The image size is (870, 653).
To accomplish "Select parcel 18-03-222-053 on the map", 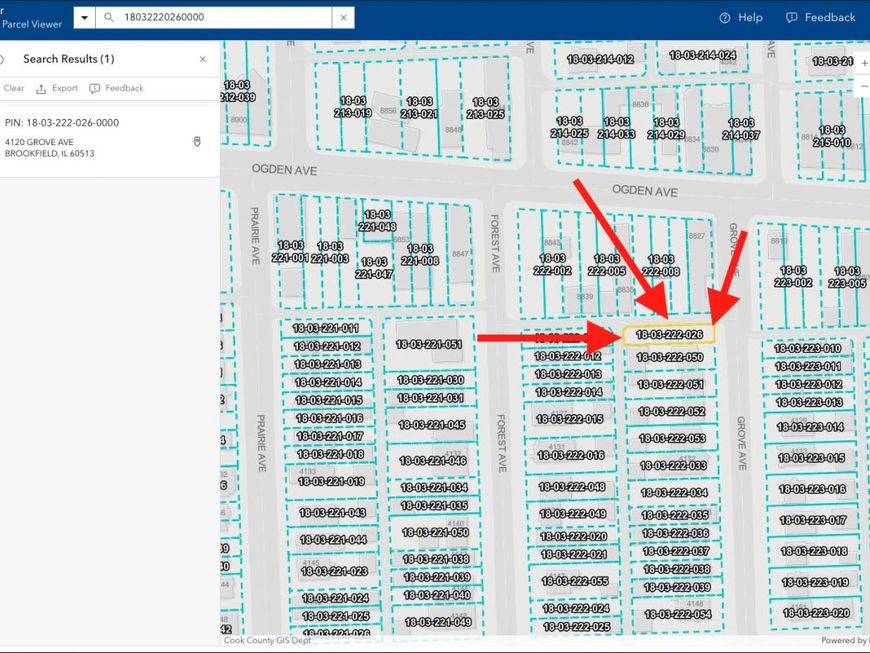I will click(671, 439).
